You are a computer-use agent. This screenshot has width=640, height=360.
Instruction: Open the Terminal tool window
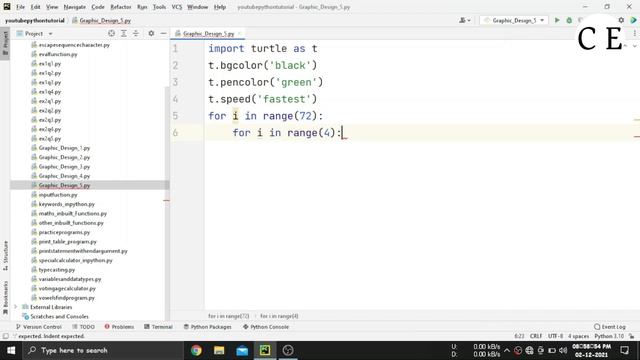point(158,327)
